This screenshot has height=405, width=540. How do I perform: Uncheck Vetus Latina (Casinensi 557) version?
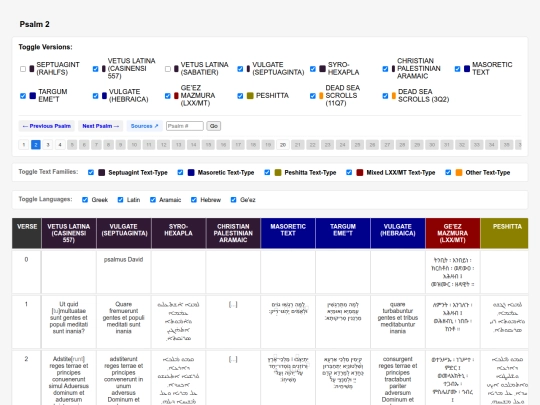[95, 69]
